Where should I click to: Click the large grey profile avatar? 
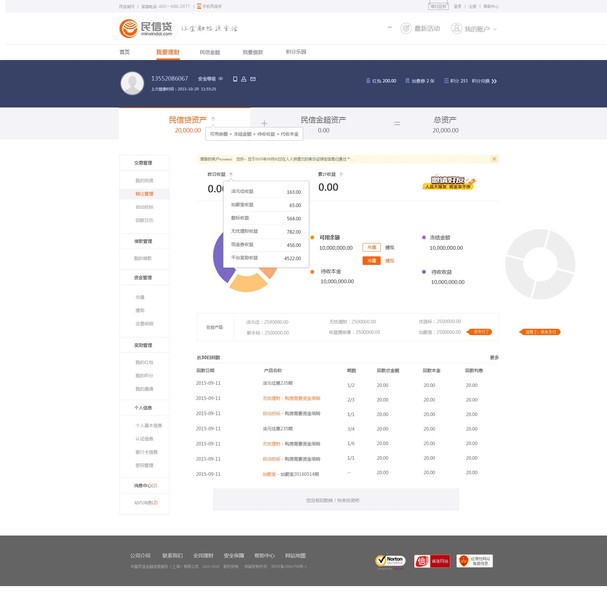coord(132,83)
